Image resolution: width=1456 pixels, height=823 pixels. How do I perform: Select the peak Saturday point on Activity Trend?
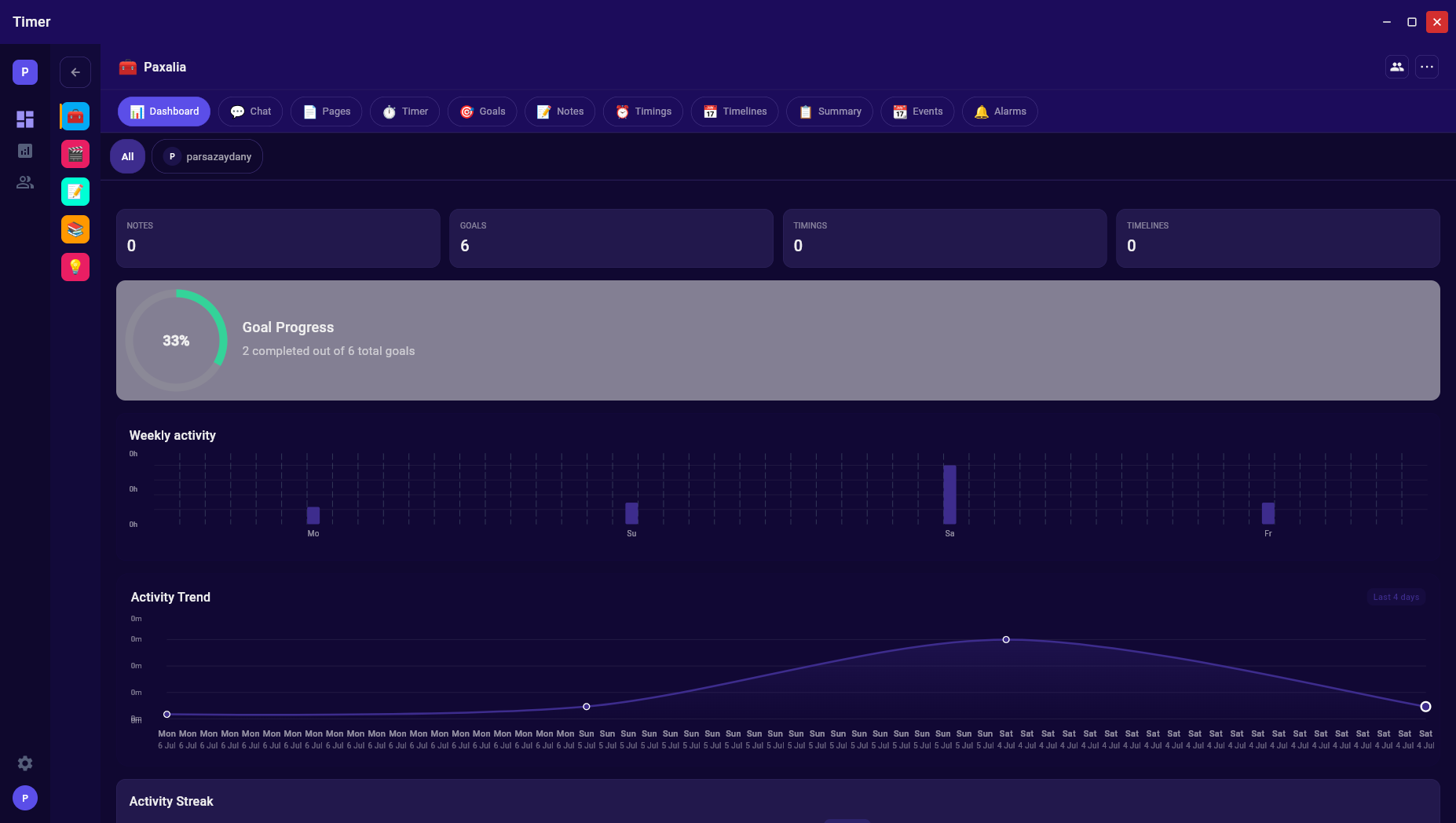[x=1006, y=640]
